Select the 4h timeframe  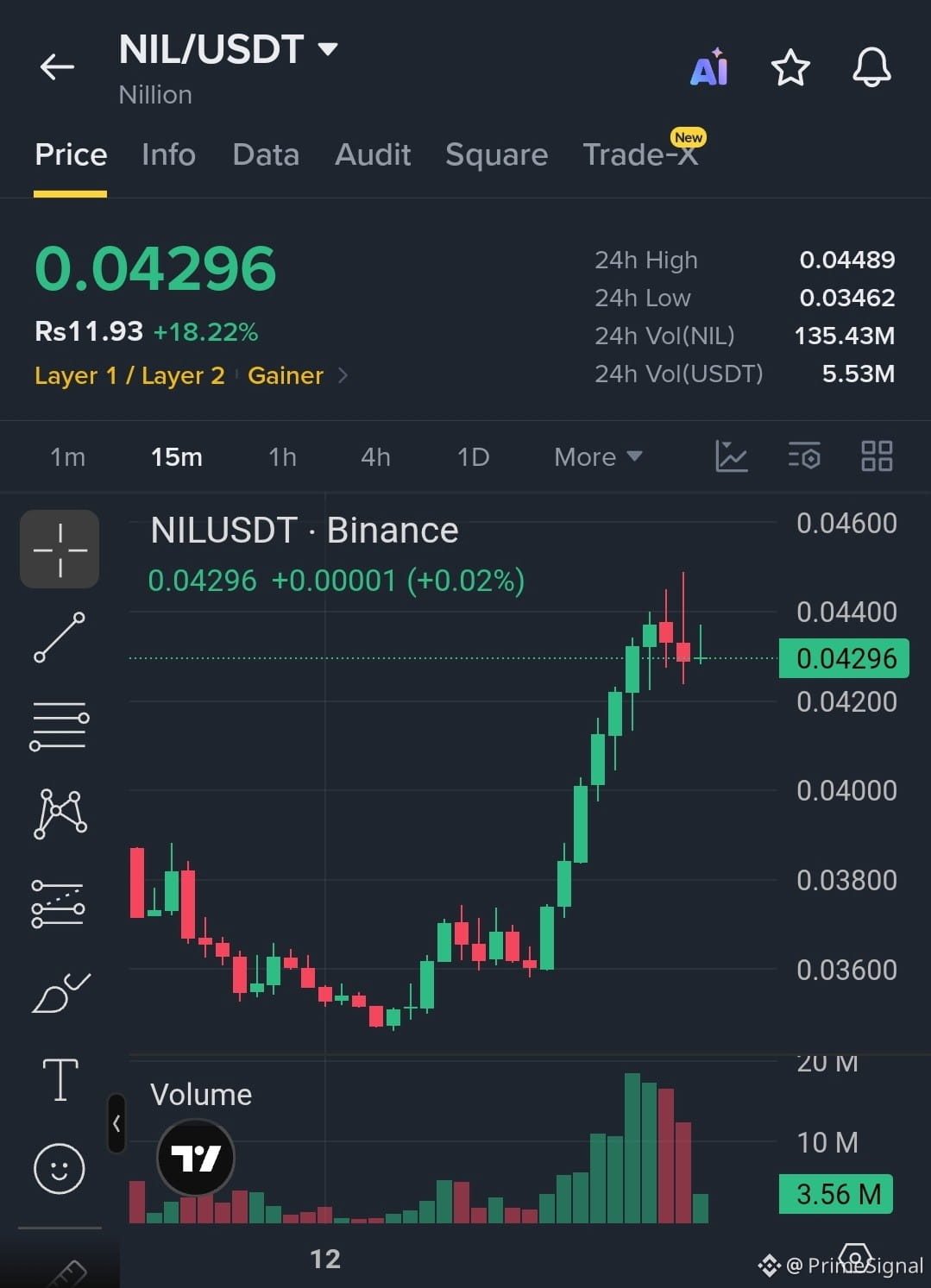(375, 456)
